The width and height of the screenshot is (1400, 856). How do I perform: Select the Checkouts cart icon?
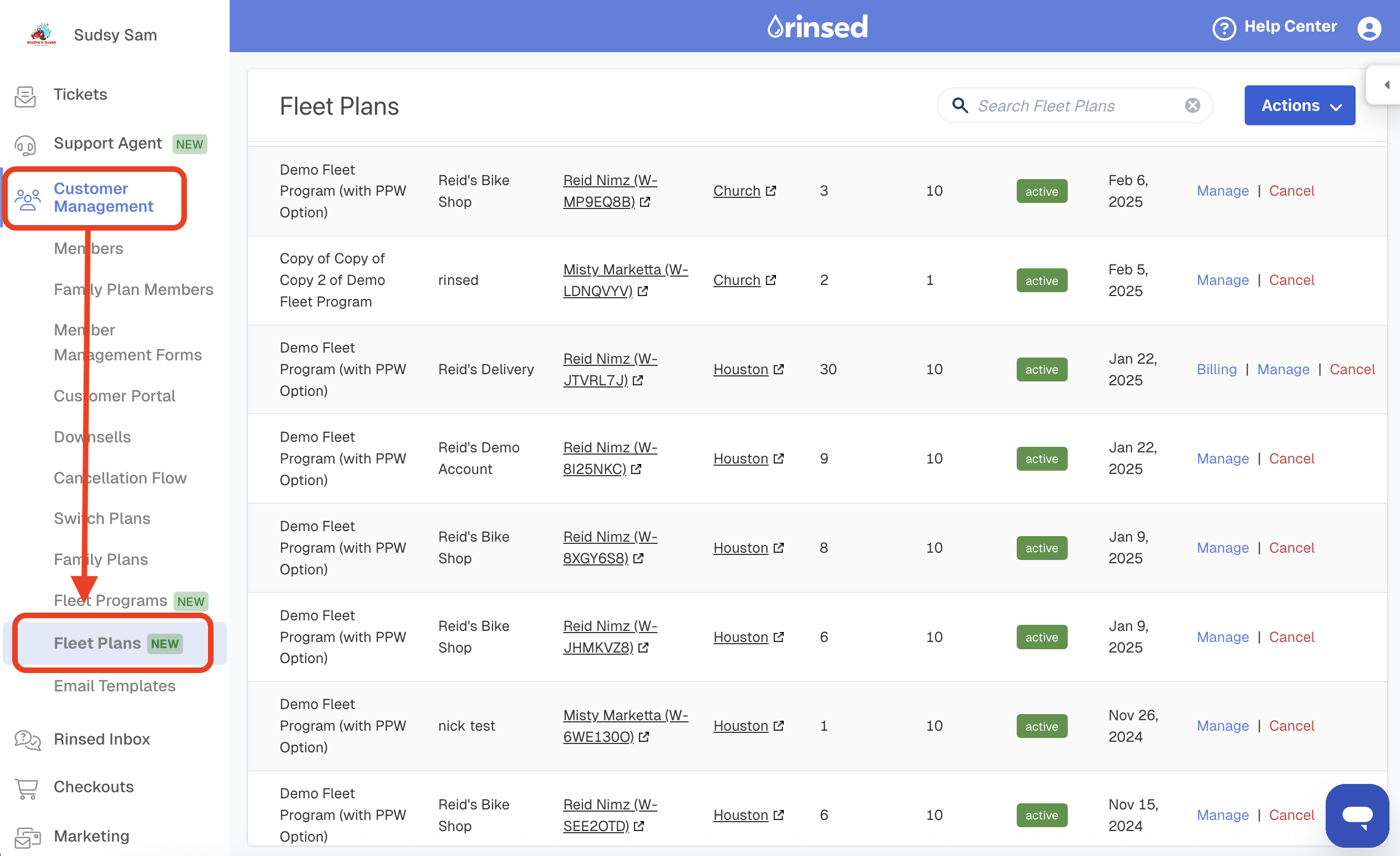pos(25,788)
